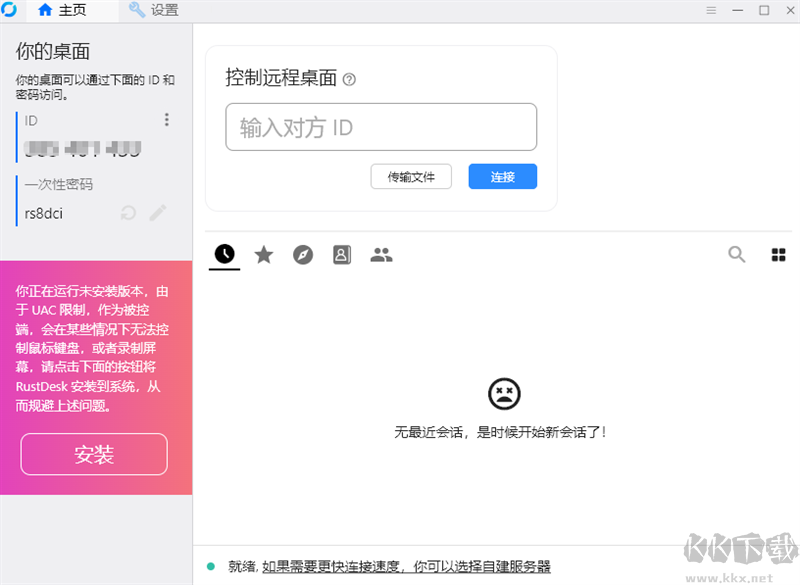Click the 安装 button to install RustDesk
This screenshot has height=585, width=800.
(x=93, y=454)
